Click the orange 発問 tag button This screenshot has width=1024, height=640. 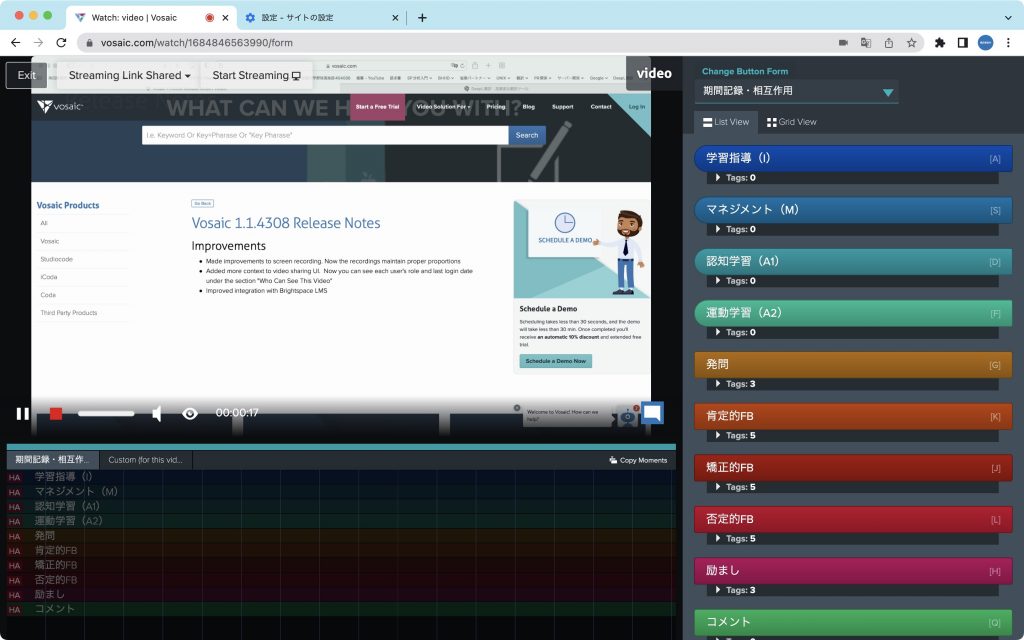(x=853, y=364)
